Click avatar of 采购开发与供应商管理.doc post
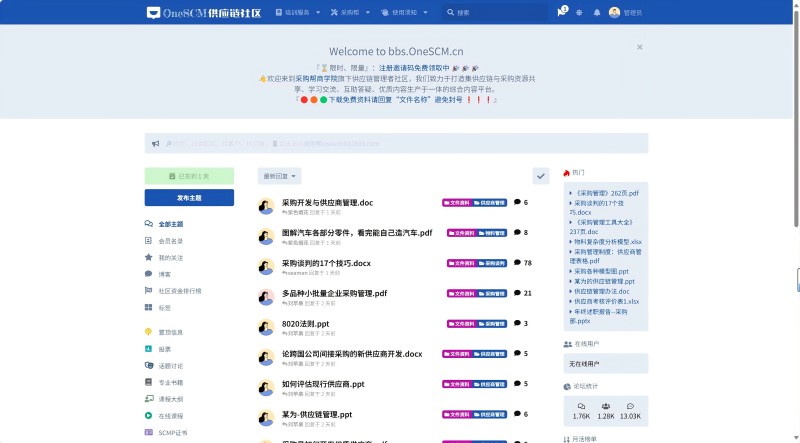The height and width of the screenshot is (443, 800). 266,206
